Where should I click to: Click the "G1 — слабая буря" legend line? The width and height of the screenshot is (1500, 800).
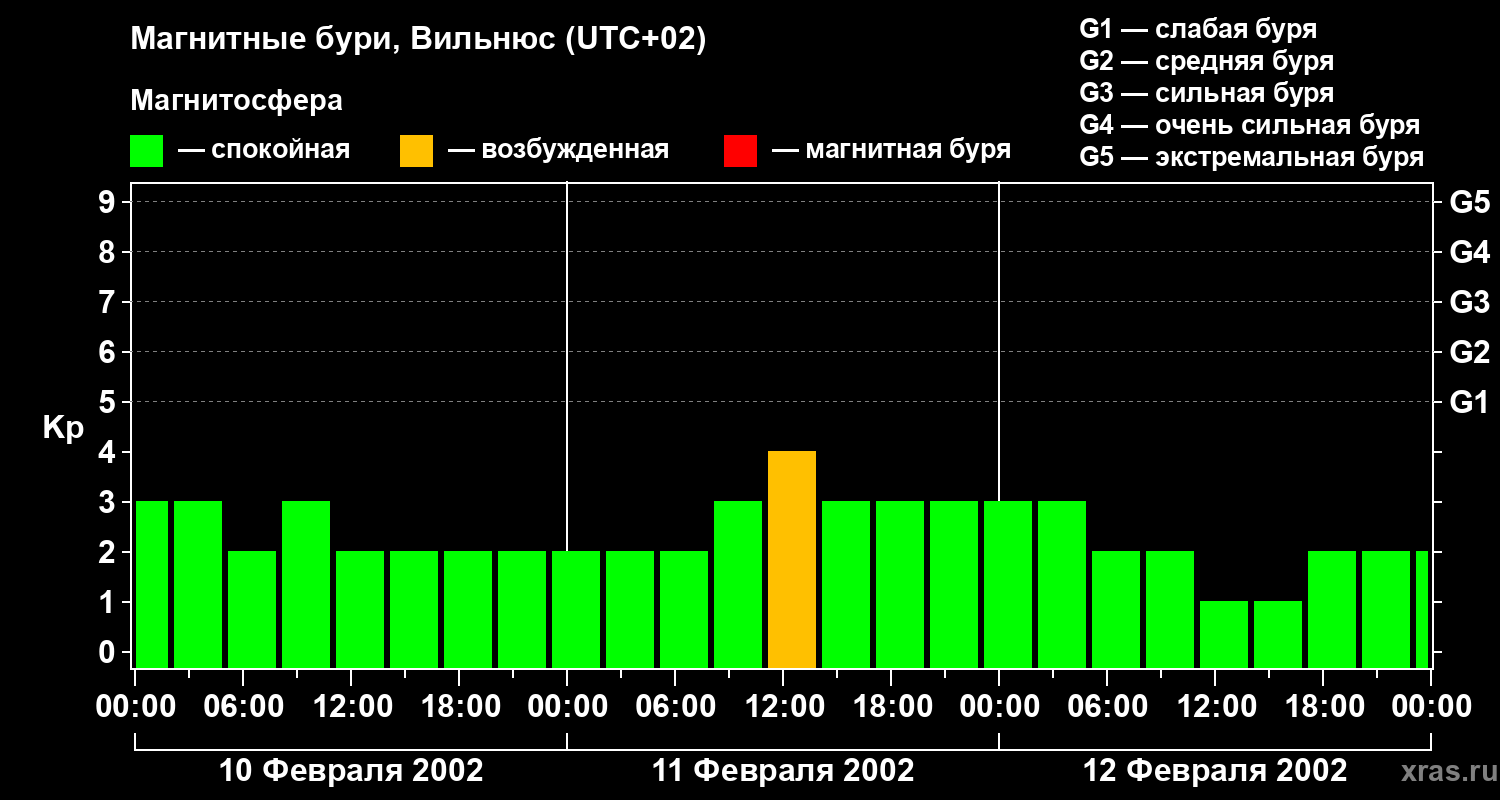(x=1198, y=29)
